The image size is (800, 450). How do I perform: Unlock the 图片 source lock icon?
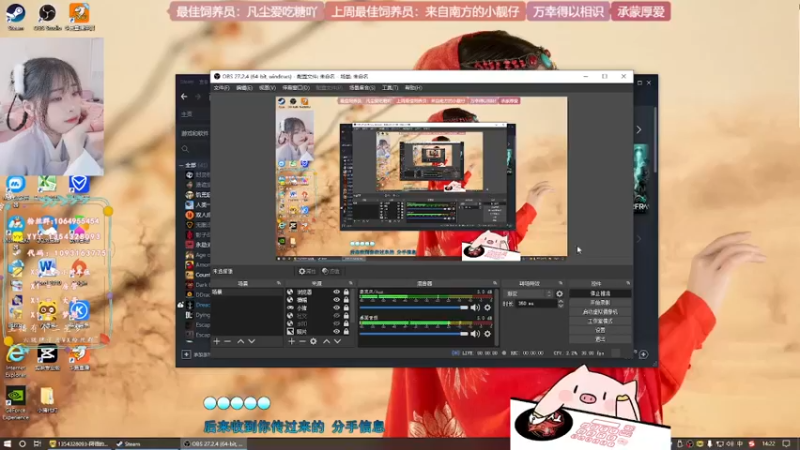(346, 332)
